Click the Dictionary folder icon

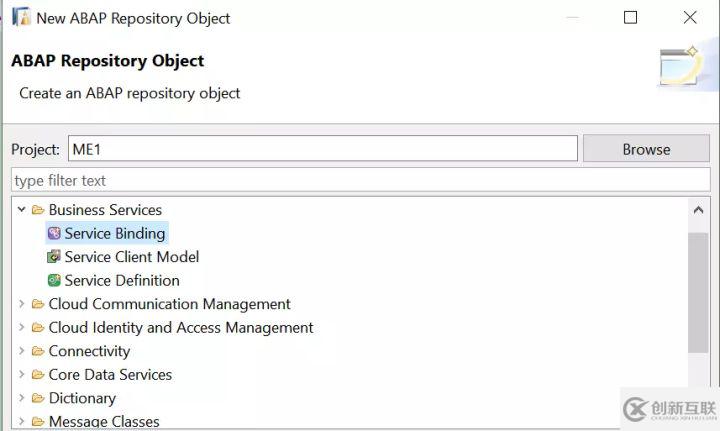point(38,398)
